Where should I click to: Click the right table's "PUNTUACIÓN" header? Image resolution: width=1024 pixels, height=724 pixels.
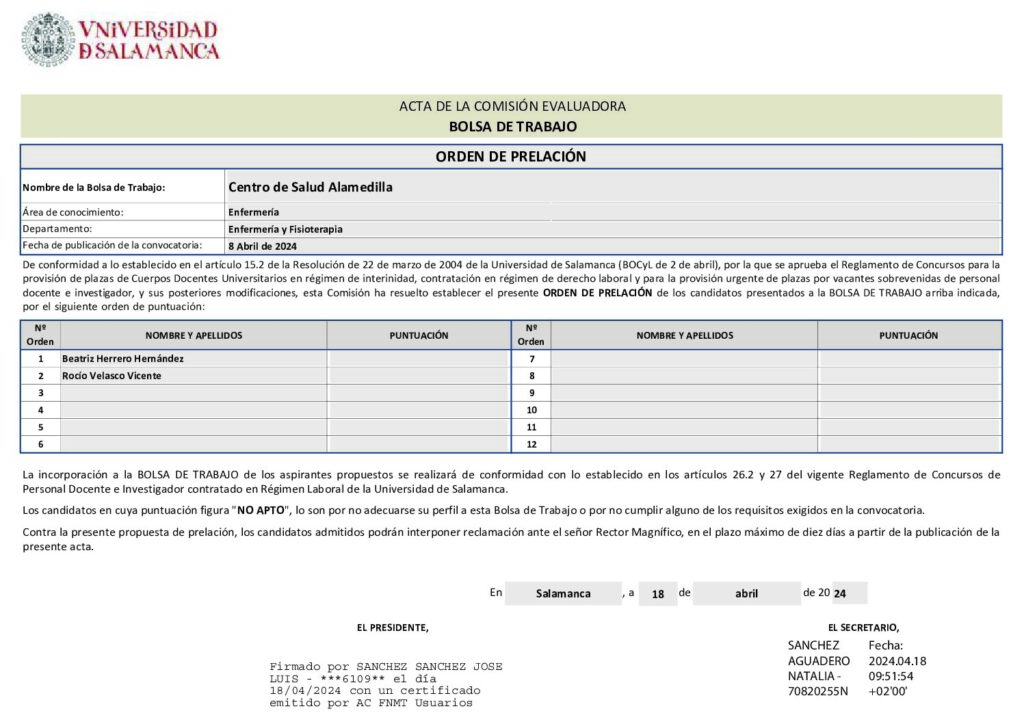(x=908, y=335)
